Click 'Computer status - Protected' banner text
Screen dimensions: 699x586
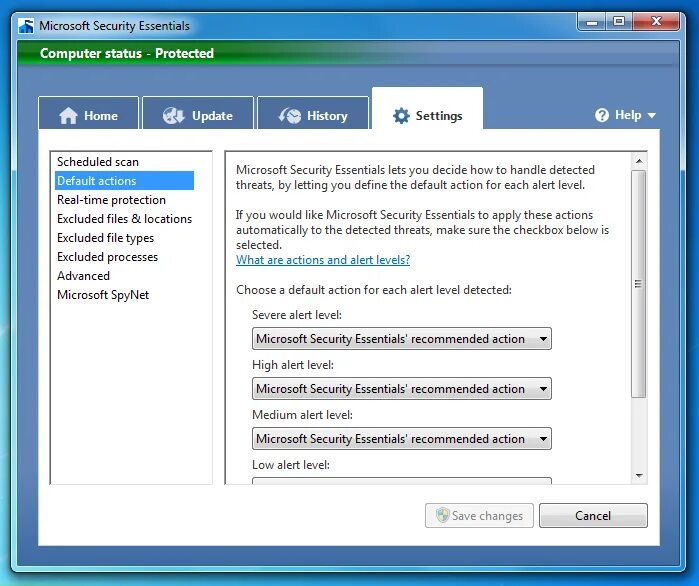pos(127,53)
